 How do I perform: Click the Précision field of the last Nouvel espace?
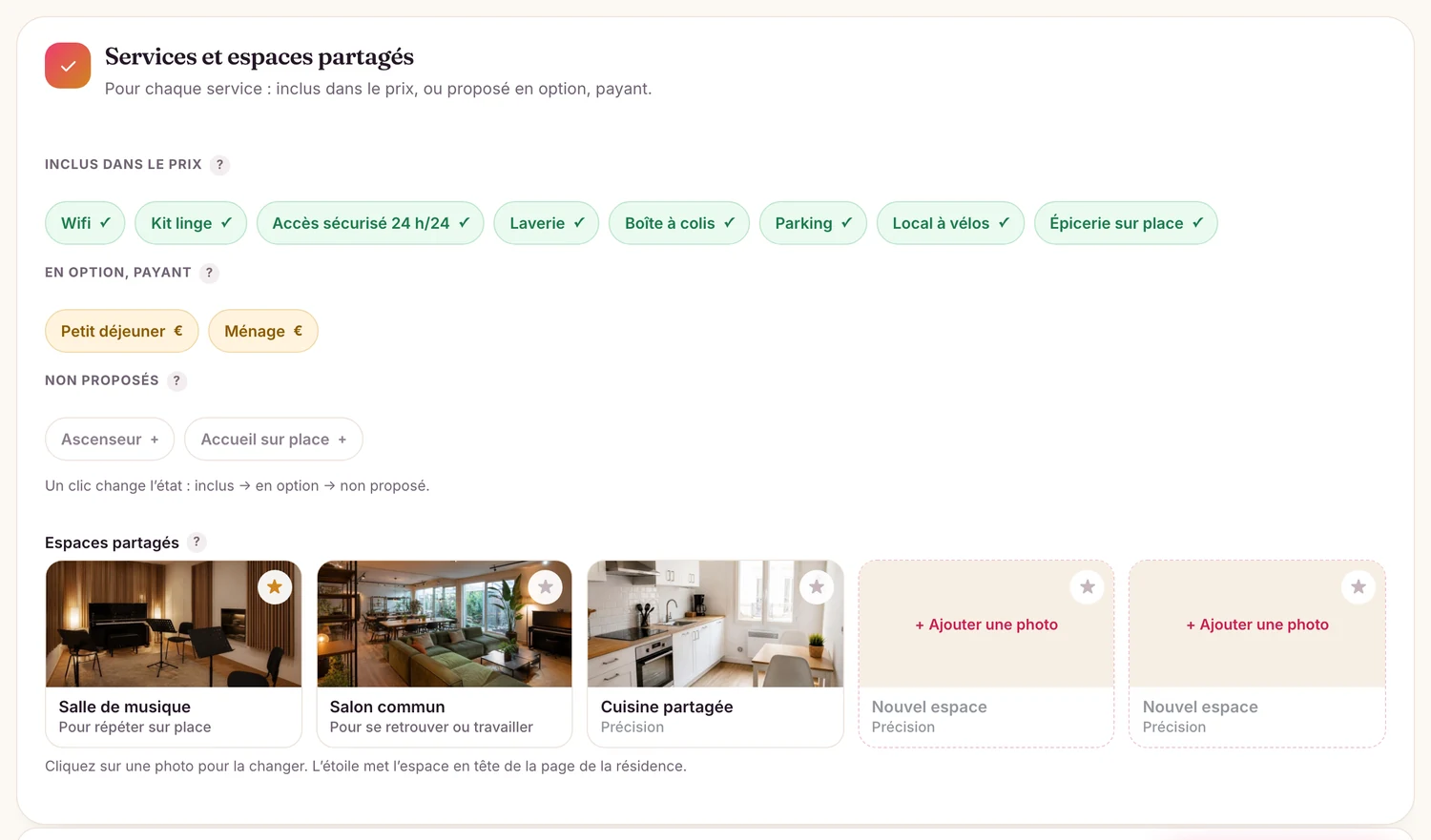pos(1257,727)
